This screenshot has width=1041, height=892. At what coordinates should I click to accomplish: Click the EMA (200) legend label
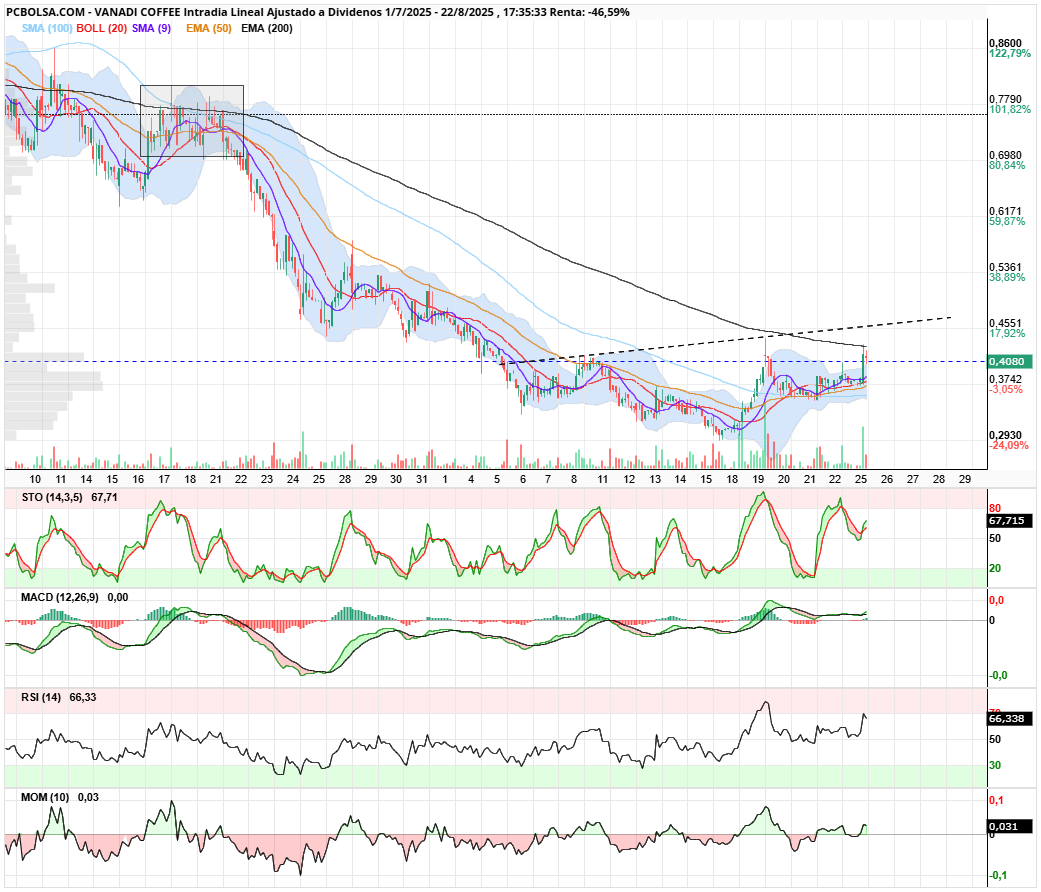coord(267,29)
